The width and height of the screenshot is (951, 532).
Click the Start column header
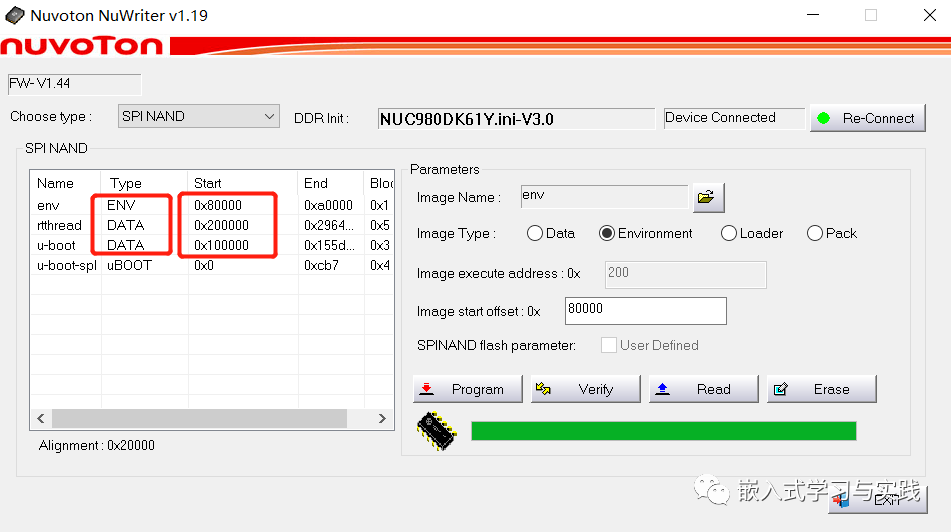243,183
